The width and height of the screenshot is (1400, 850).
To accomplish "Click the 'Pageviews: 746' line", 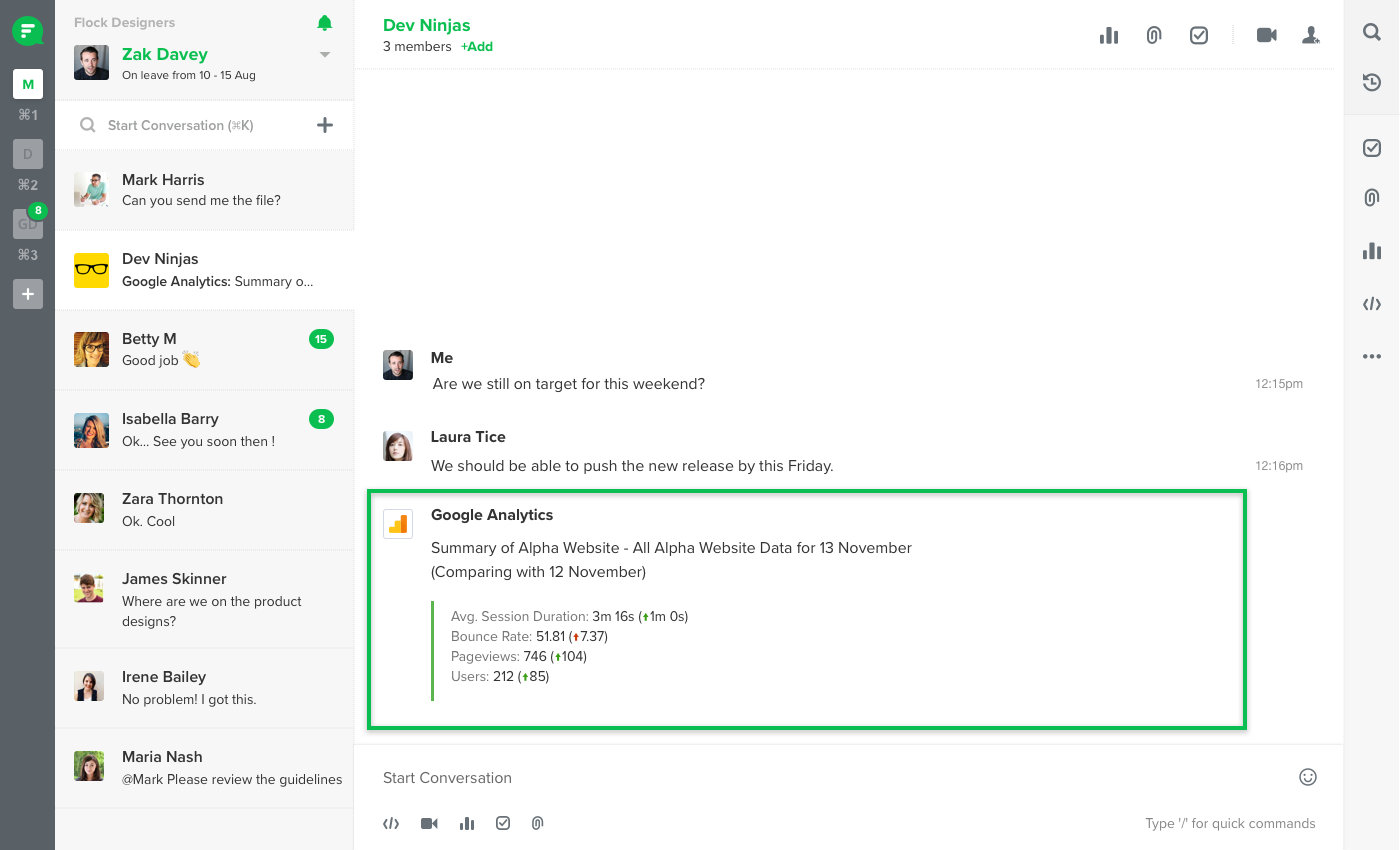I will click(519, 657).
